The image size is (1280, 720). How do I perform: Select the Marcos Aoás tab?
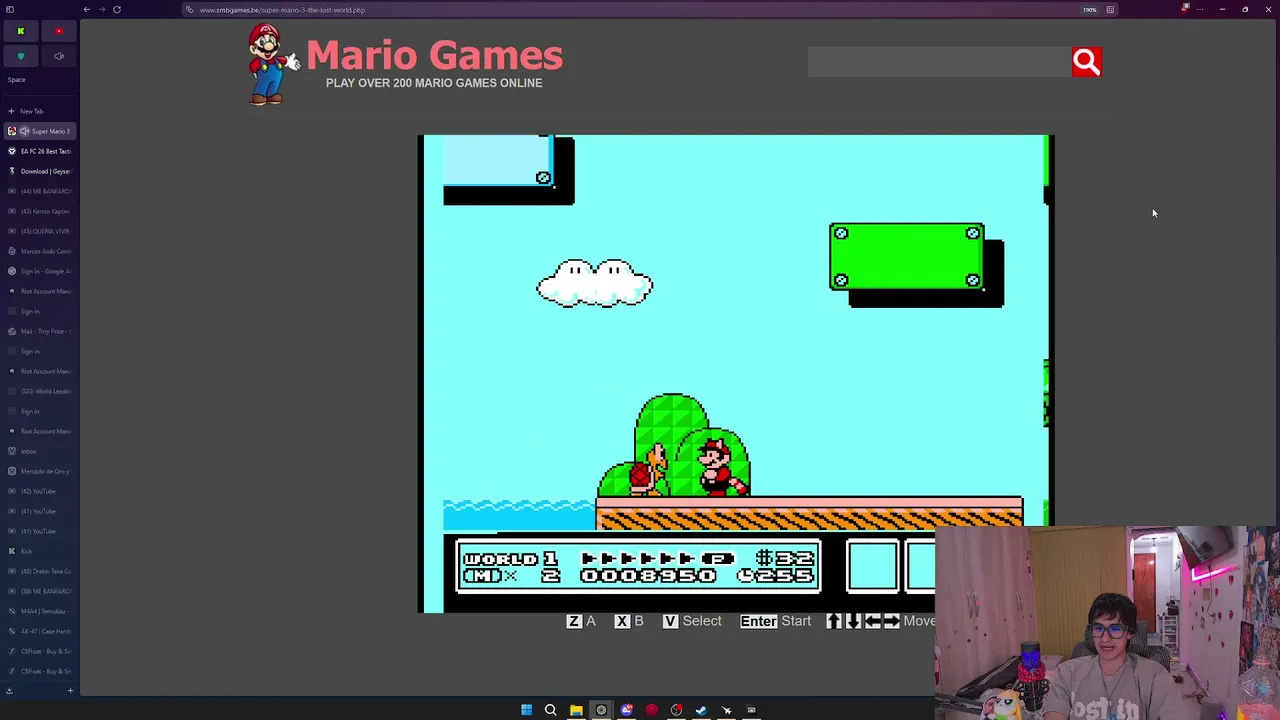(40, 251)
